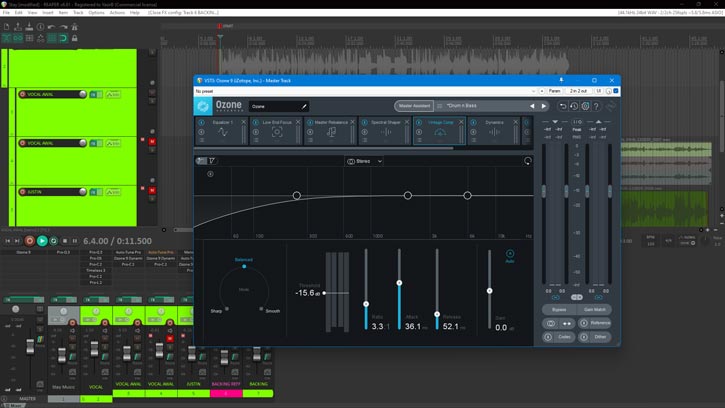The image size is (725, 408).
Task: Arm record on JUSTIN track
Action: (x=22, y=192)
